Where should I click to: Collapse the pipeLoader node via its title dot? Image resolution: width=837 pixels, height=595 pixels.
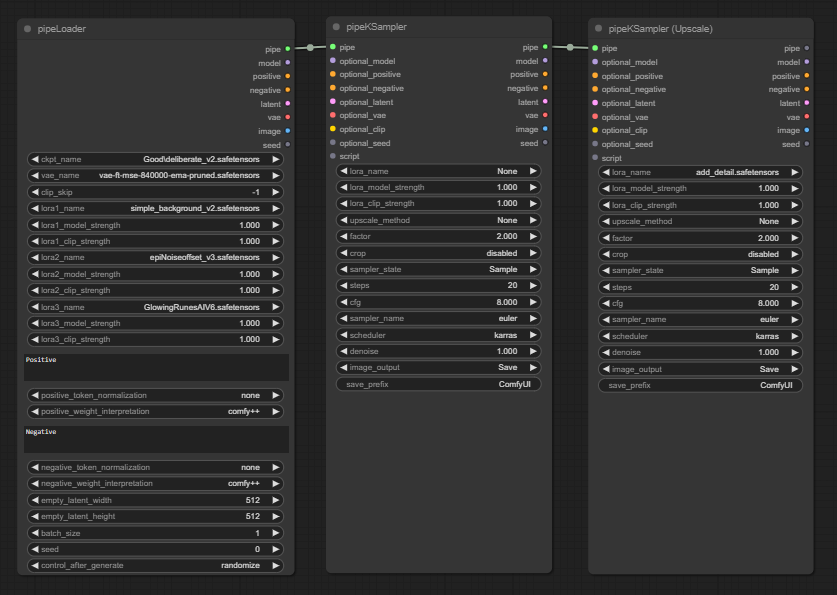click(x=27, y=29)
